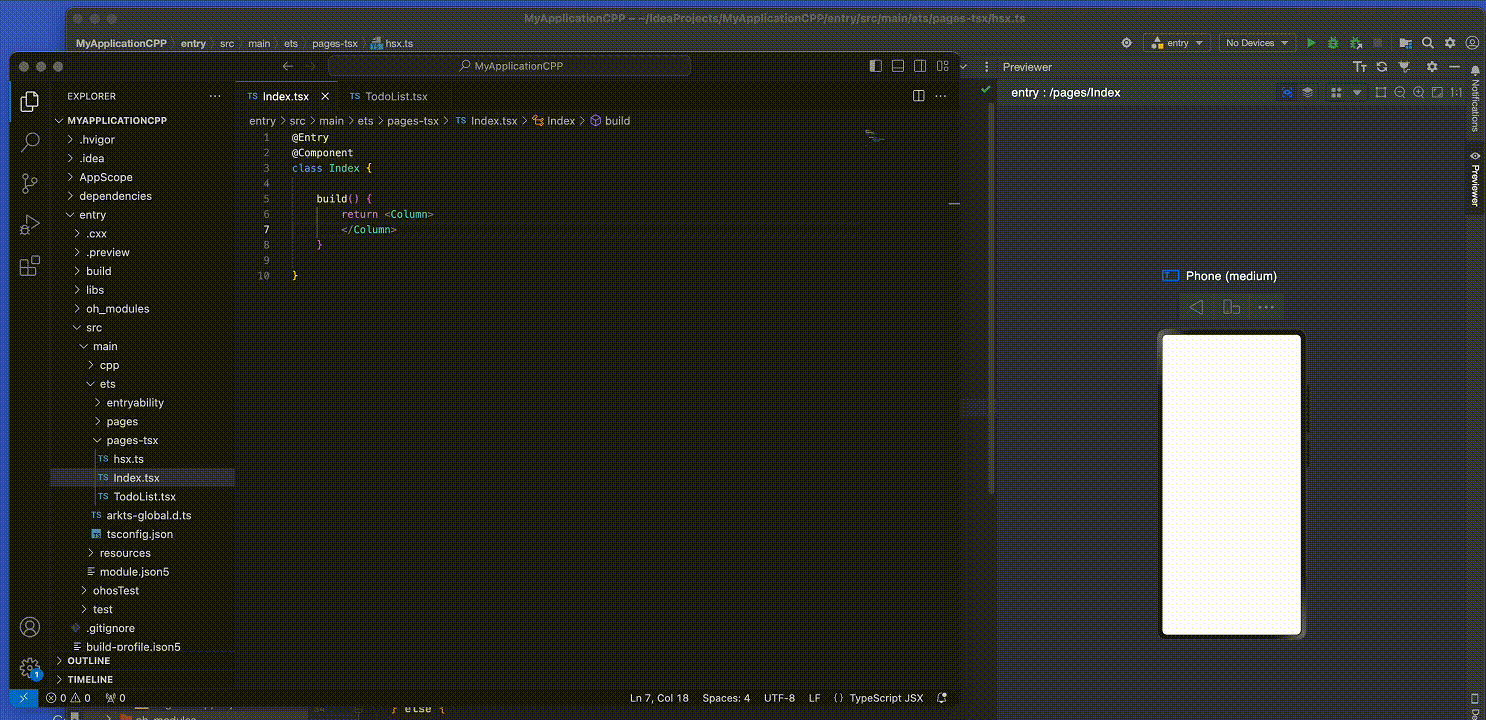Viewport: 1486px width, 720px height.
Task: Click the back arrow above phone preview
Action: [1196, 307]
